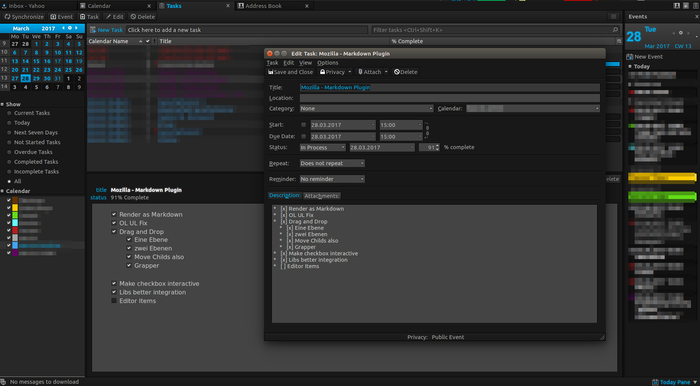This screenshot has height=386, width=700.
Task: Create a new Event from toolbar
Action: coord(62,17)
